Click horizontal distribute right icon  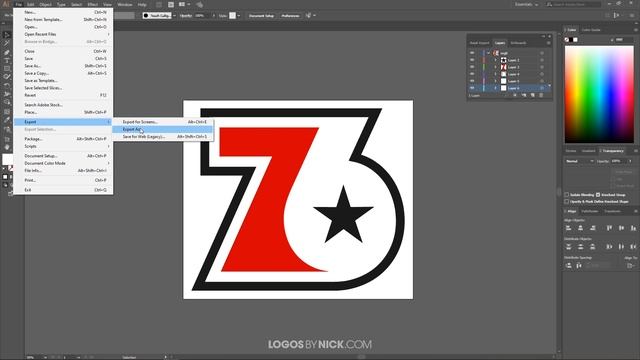tap(633, 247)
